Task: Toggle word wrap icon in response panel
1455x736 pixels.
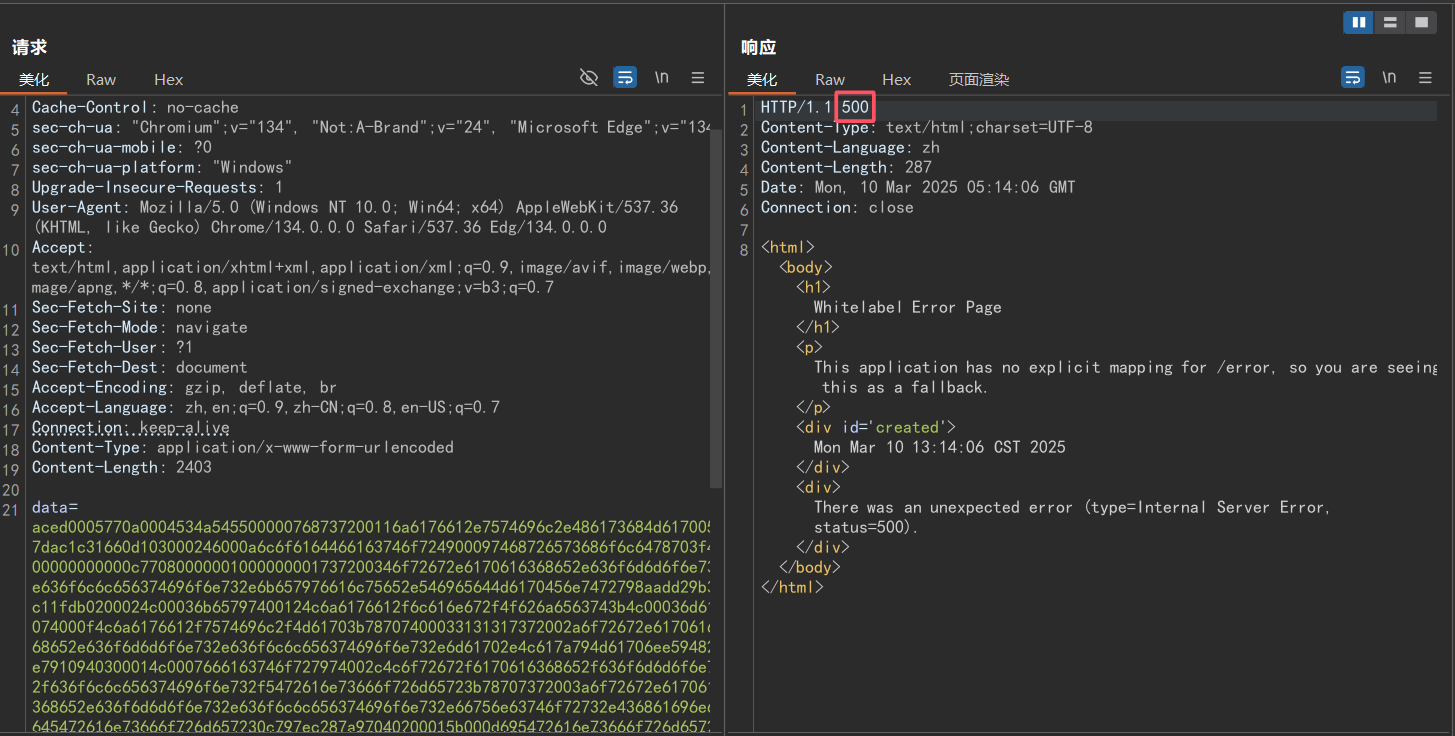Action: tap(1352, 77)
